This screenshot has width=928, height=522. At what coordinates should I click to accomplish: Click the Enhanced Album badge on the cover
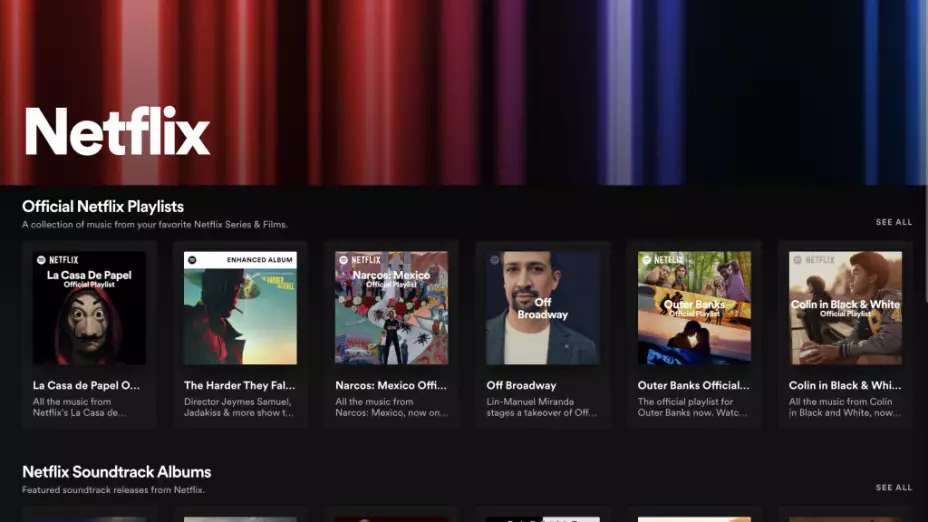259,260
